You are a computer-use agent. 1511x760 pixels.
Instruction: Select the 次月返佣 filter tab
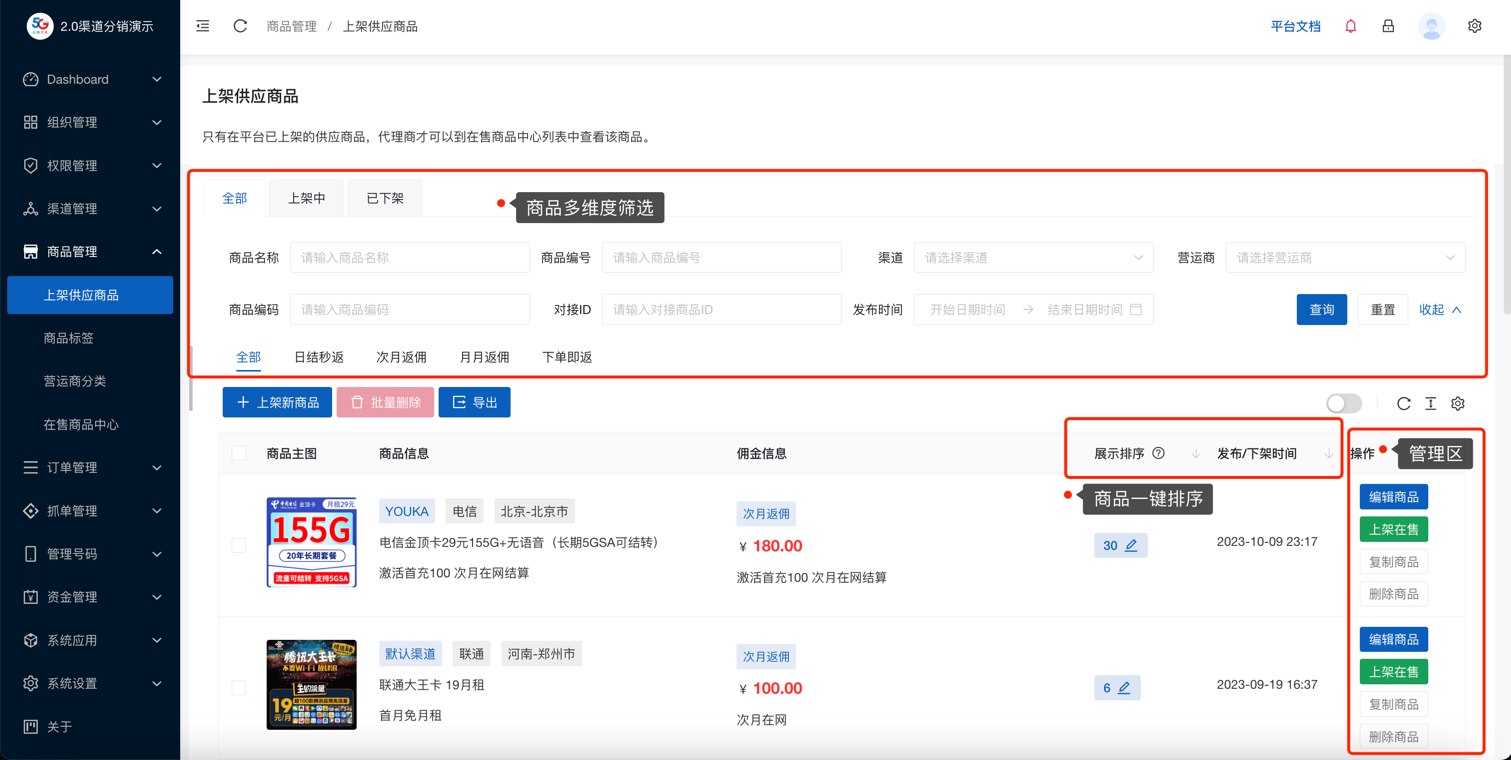click(401, 357)
